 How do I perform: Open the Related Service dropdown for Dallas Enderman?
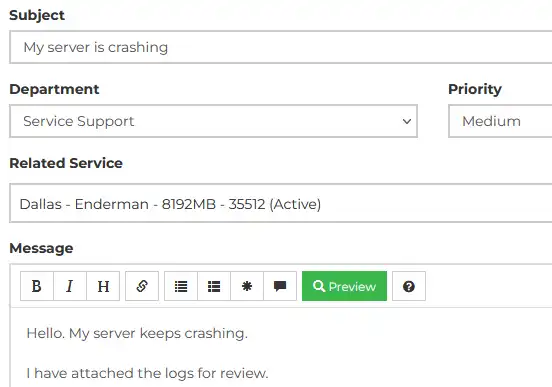281,203
